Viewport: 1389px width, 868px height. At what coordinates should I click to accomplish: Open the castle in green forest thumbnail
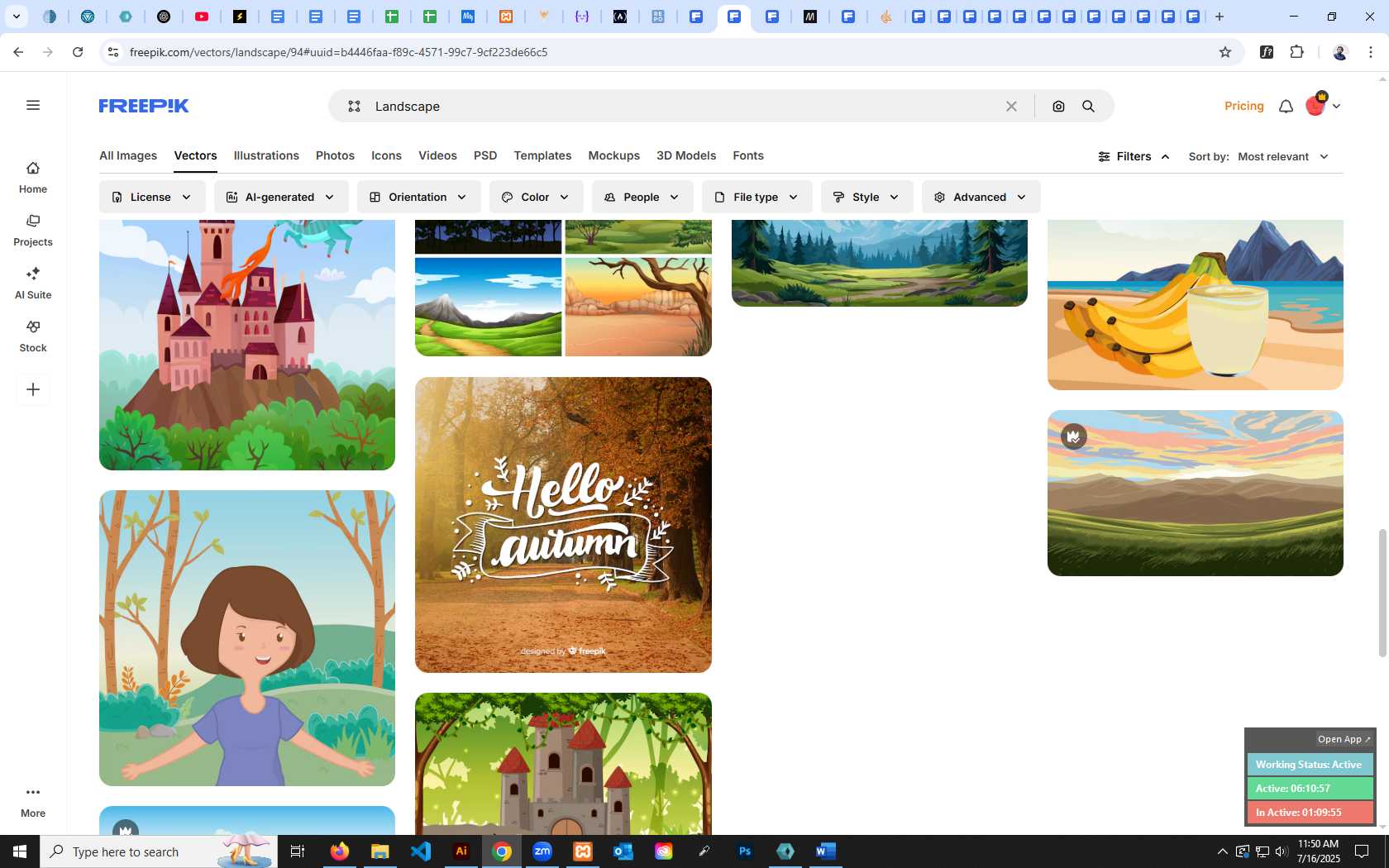563,763
